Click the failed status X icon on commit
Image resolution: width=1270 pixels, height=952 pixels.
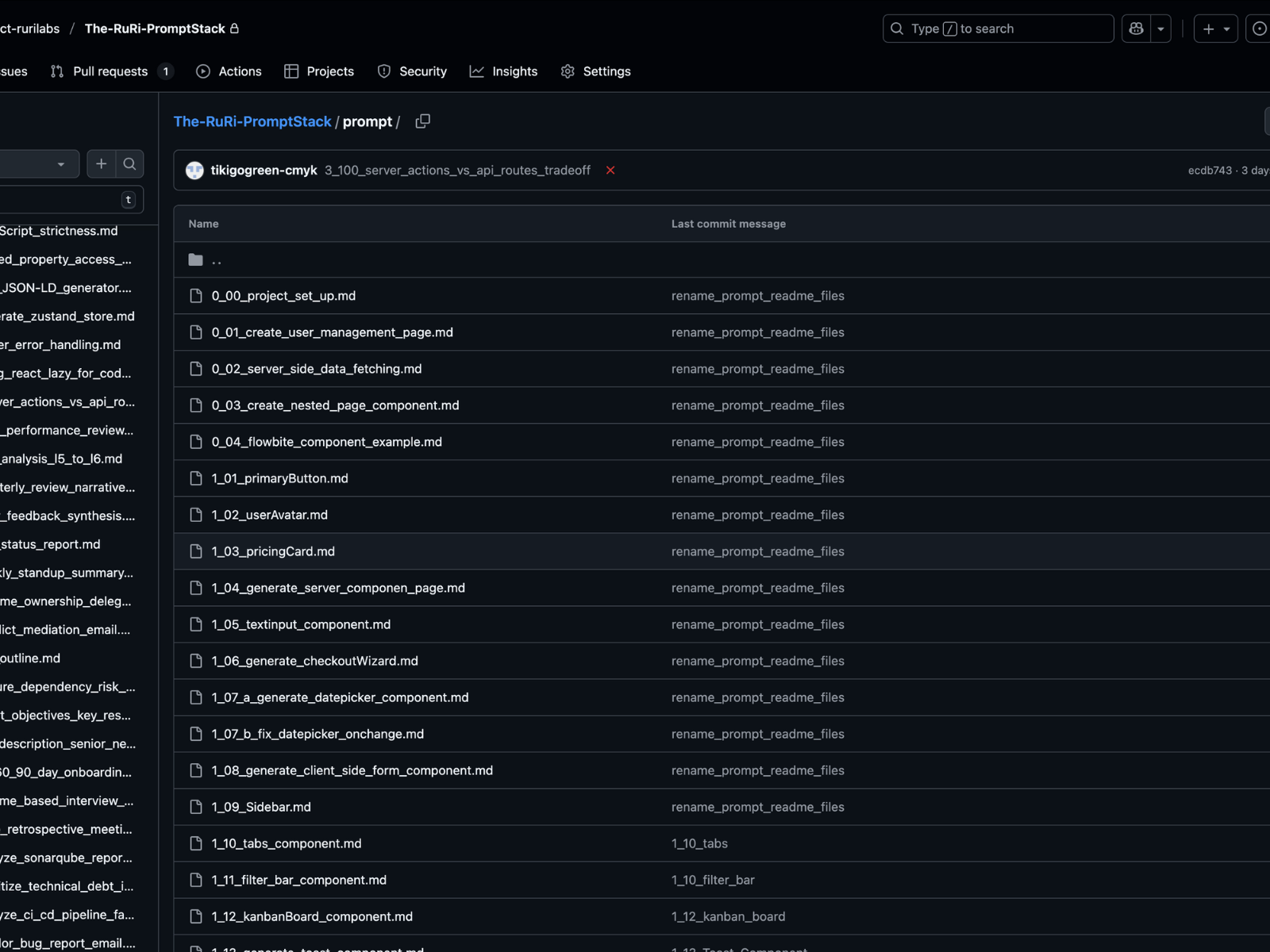[610, 171]
